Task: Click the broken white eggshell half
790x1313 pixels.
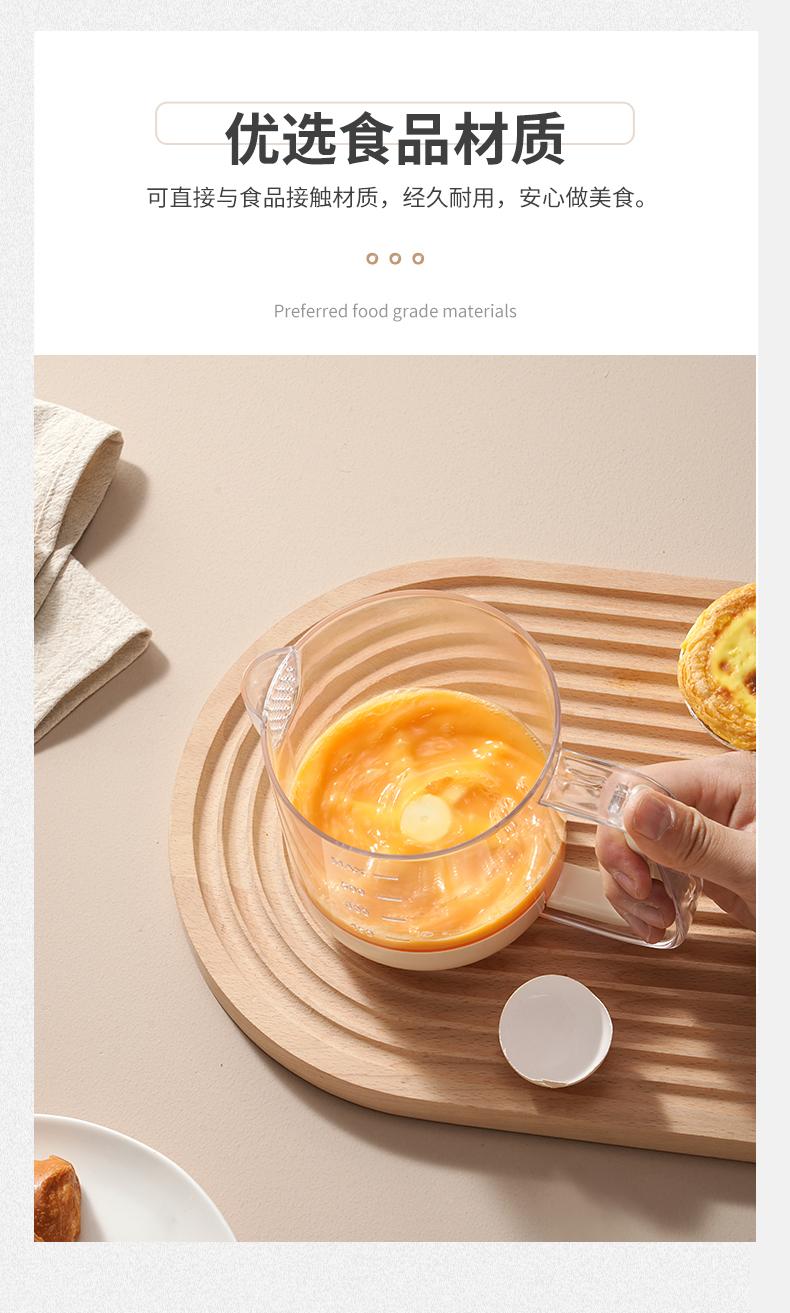Action: pyautogui.click(x=555, y=1031)
